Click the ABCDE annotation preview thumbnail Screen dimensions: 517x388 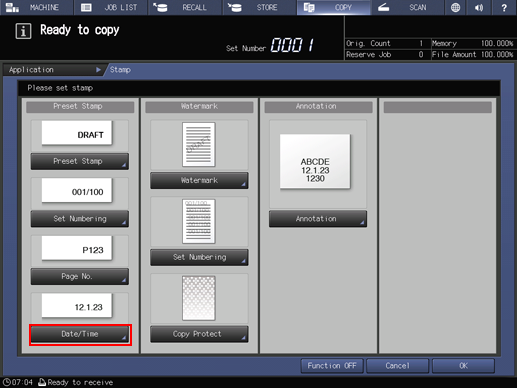pos(315,161)
